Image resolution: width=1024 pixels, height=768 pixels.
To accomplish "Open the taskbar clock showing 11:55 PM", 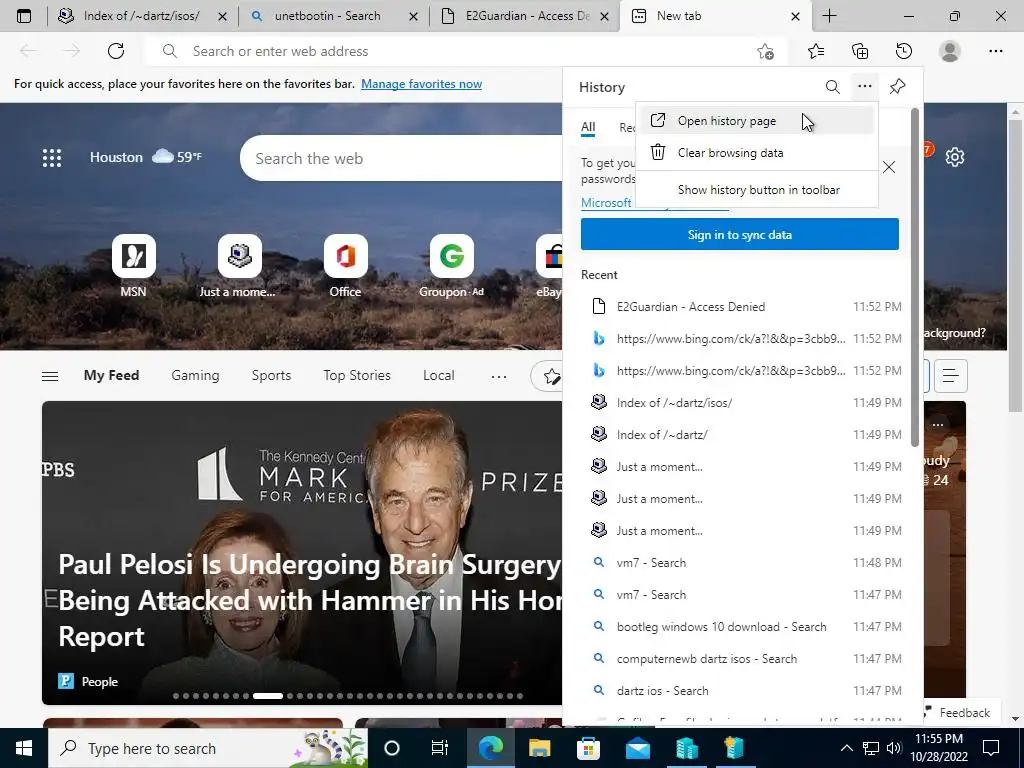I will click(938, 748).
